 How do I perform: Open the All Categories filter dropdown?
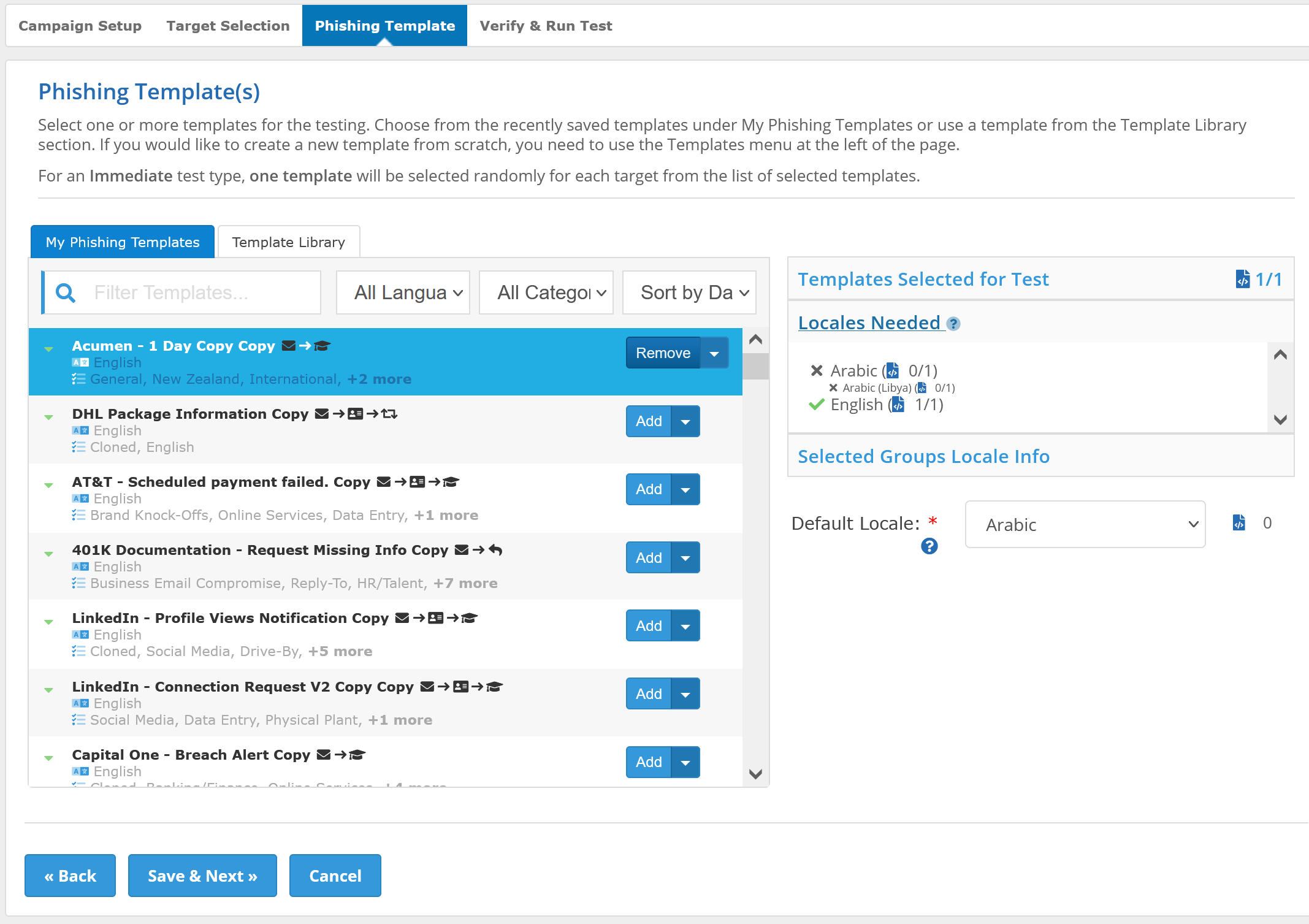coord(546,292)
